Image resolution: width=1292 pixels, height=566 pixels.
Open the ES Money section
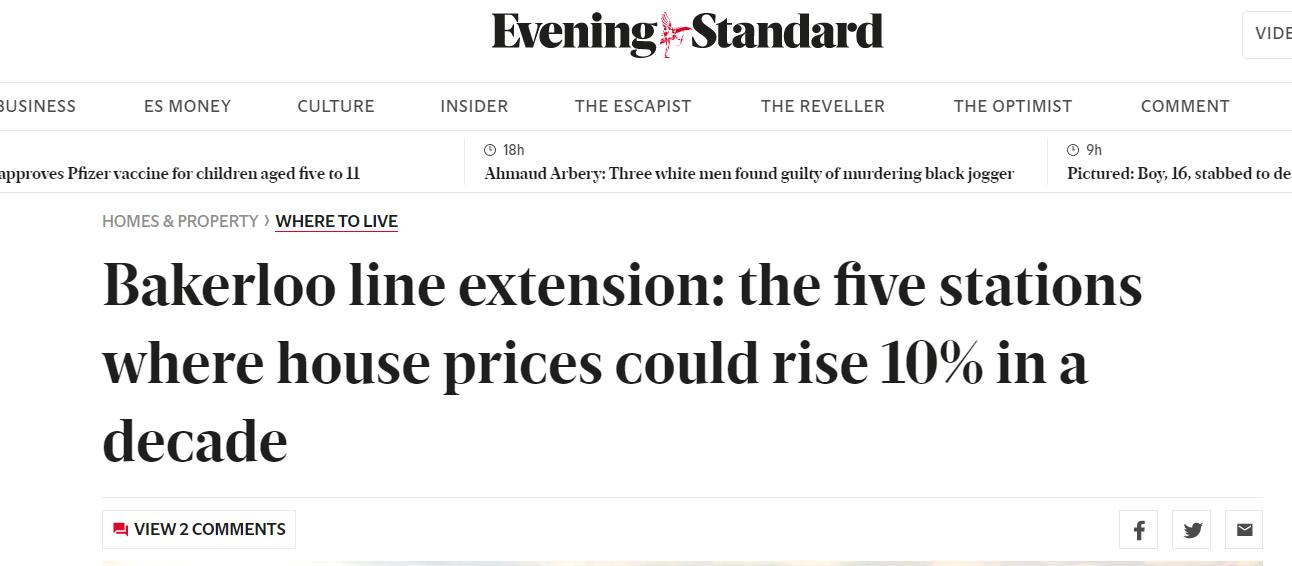pyautogui.click(x=187, y=106)
